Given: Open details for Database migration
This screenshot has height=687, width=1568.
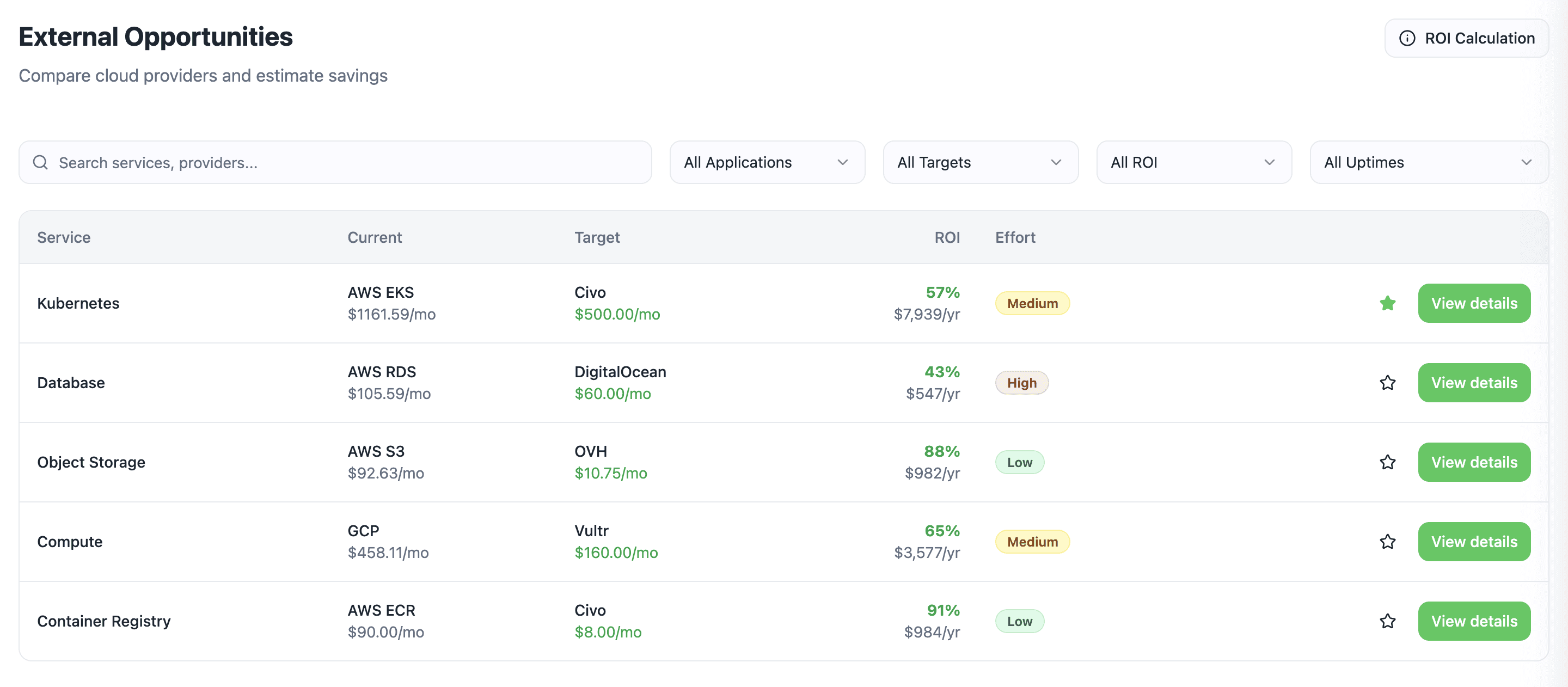Looking at the screenshot, I should [x=1474, y=383].
